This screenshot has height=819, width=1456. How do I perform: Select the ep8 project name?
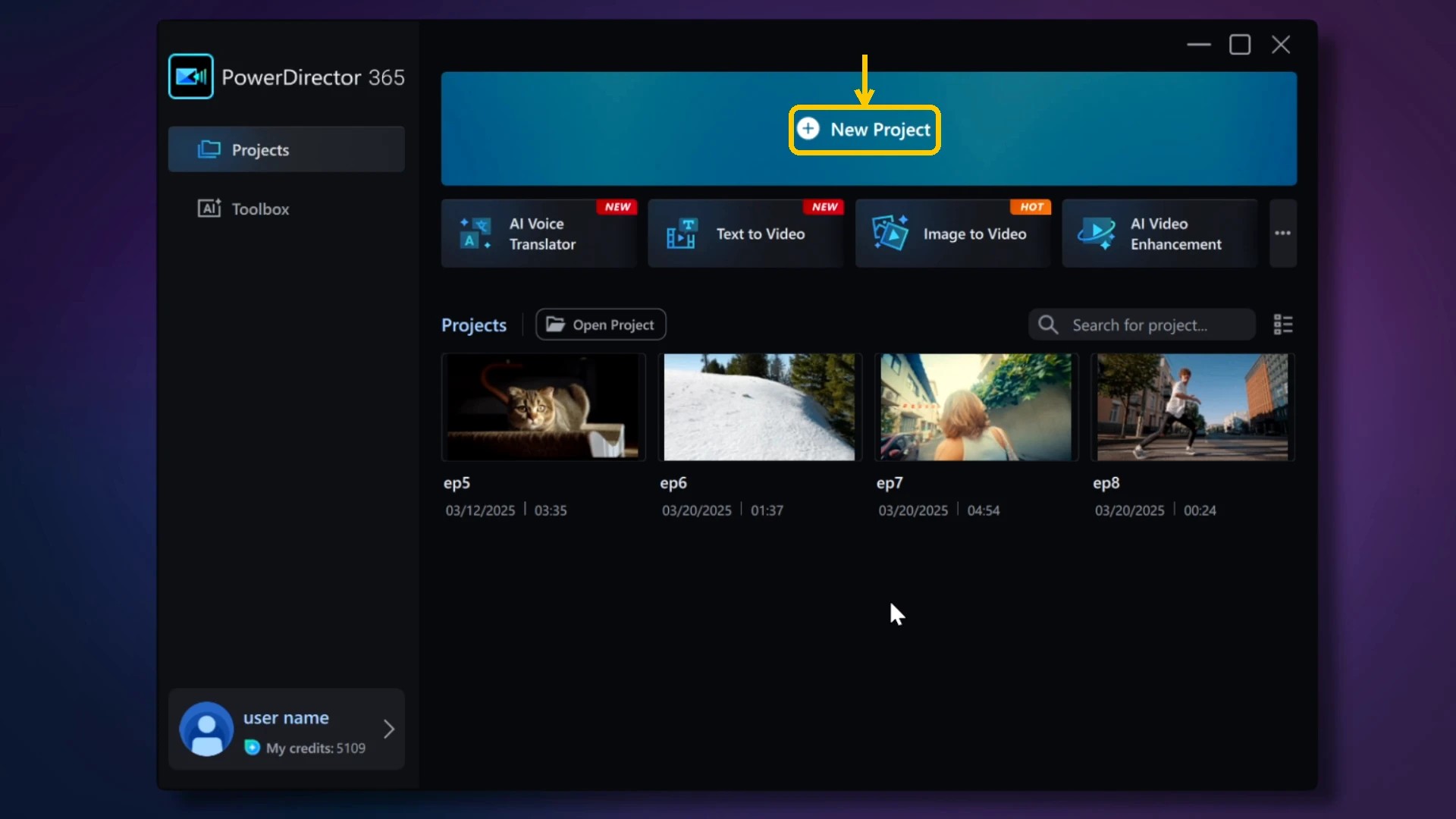tap(1106, 483)
